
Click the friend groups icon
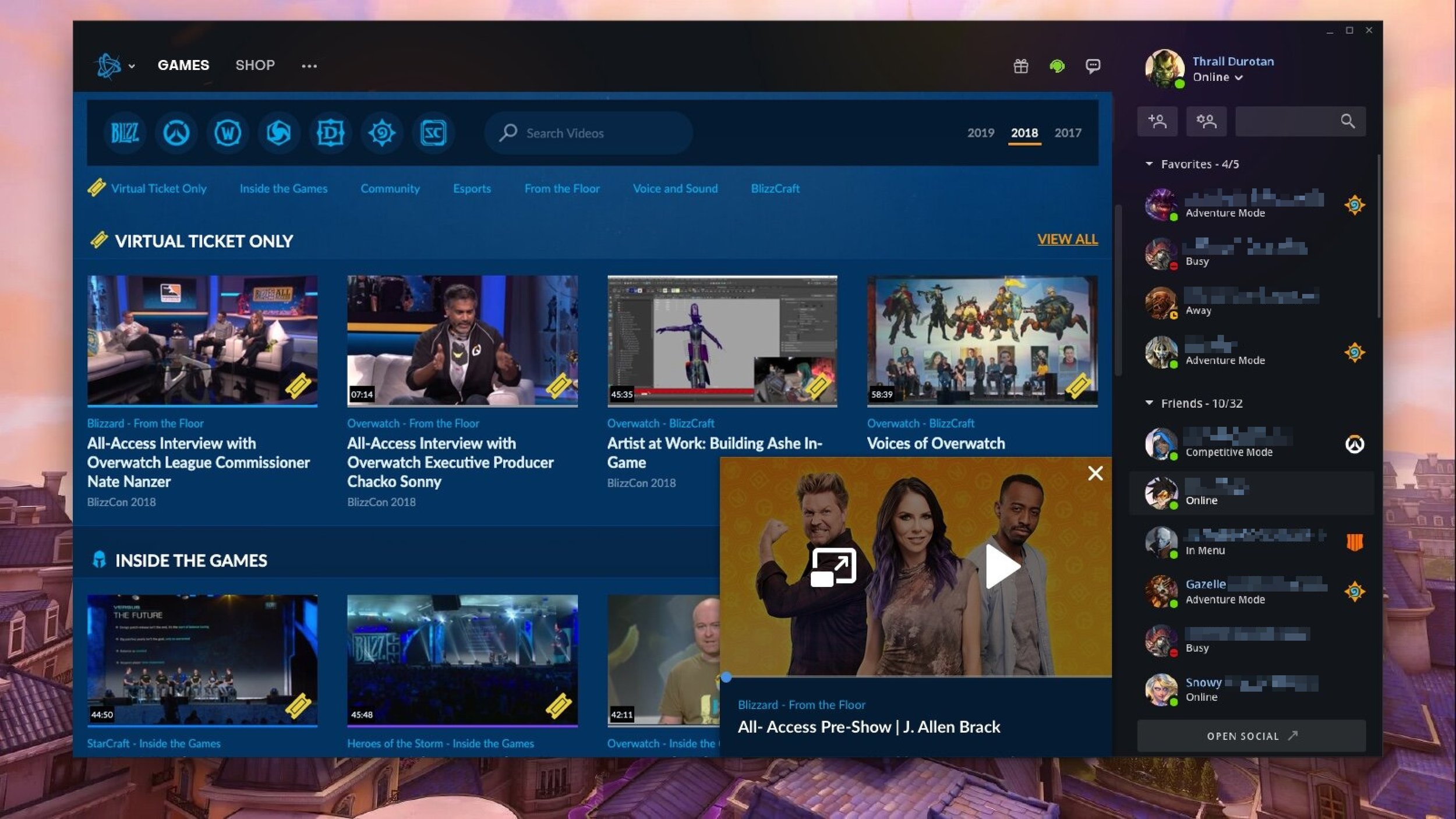(x=1206, y=121)
